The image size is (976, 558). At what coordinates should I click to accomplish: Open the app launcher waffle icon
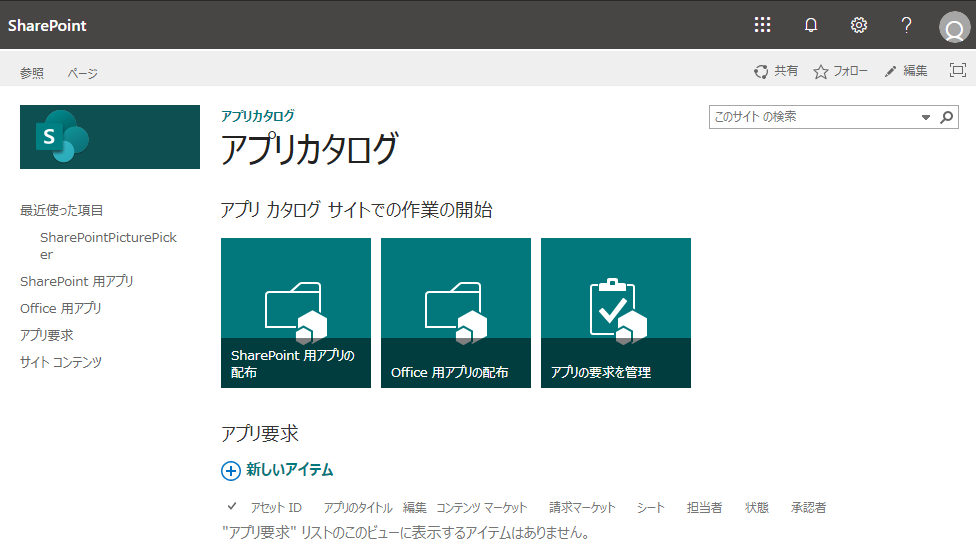(x=762, y=25)
